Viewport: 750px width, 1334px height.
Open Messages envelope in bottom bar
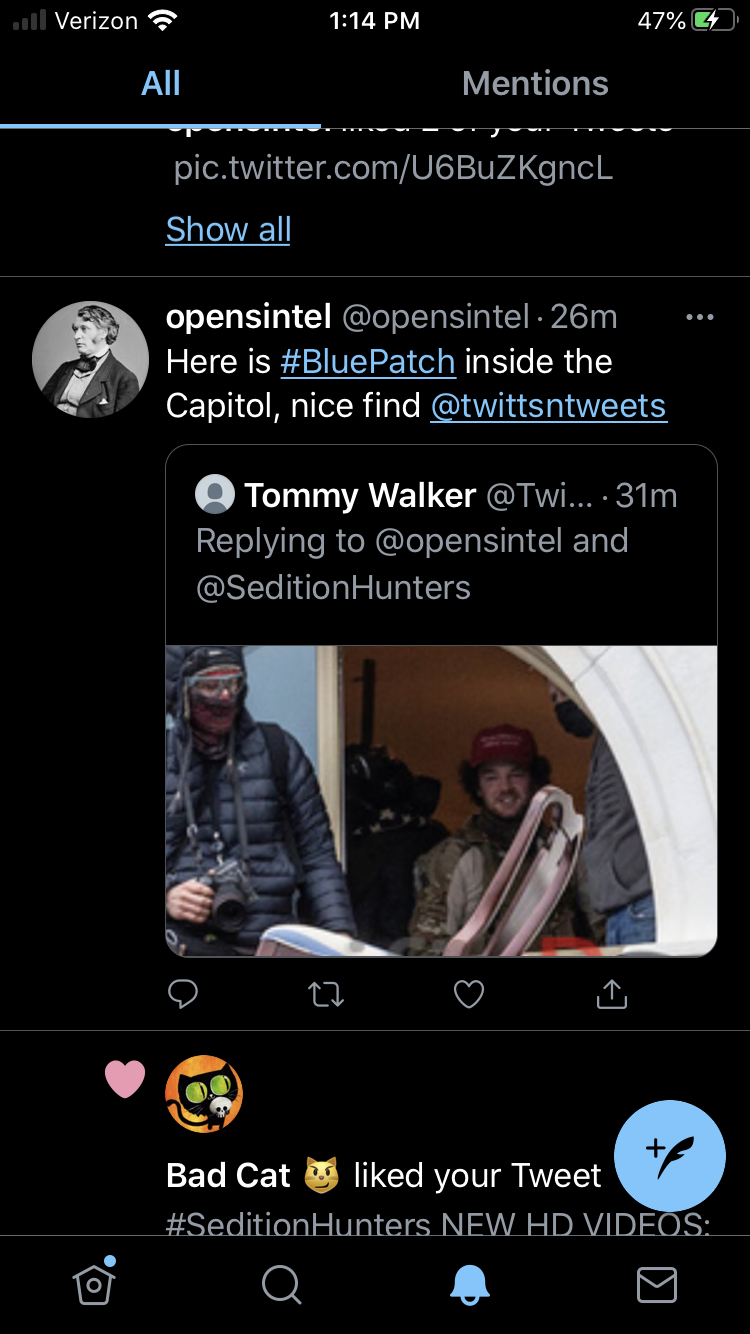[x=657, y=1285]
